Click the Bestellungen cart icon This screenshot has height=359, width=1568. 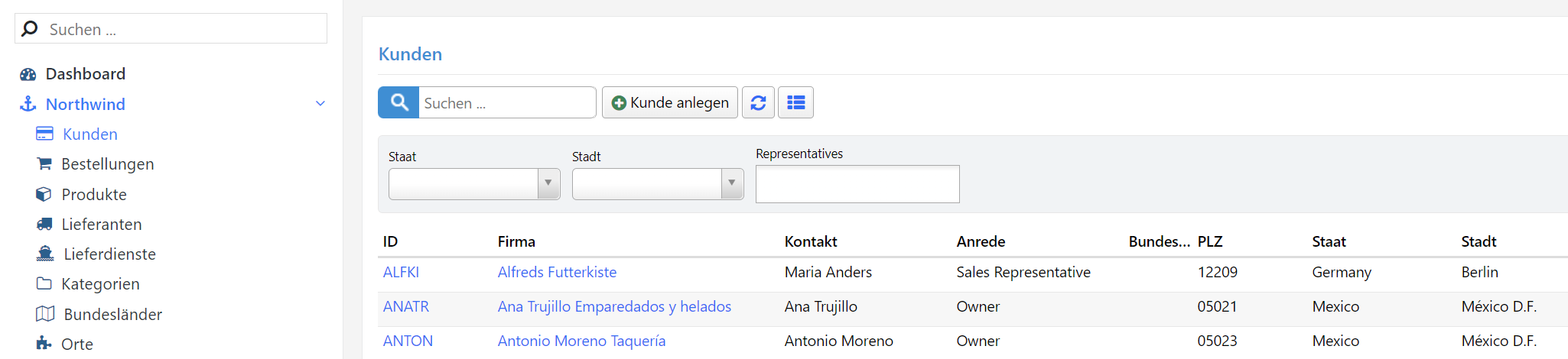(44, 163)
